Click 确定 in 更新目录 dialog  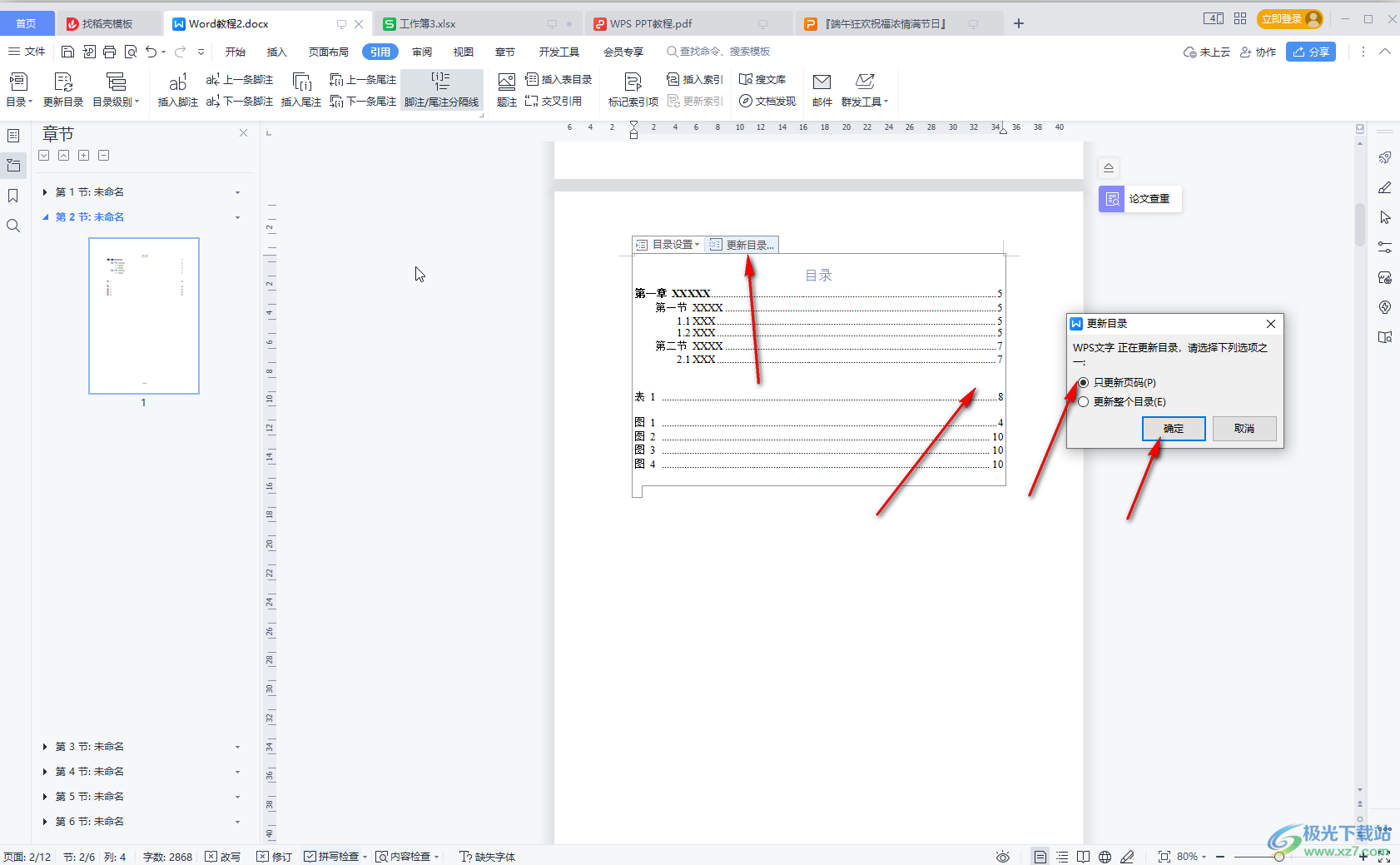click(1174, 429)
